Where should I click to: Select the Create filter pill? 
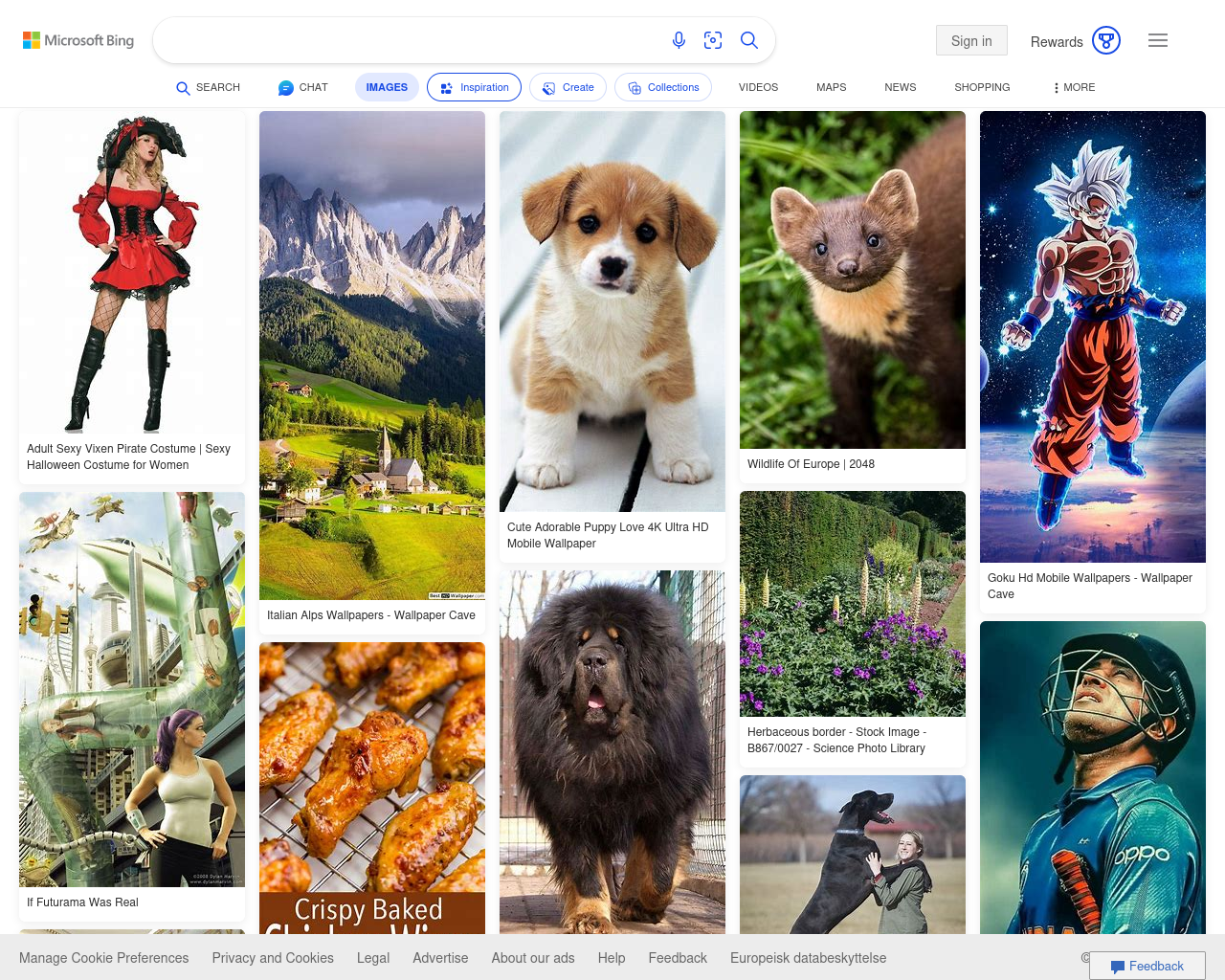click(x=568, y=87)
